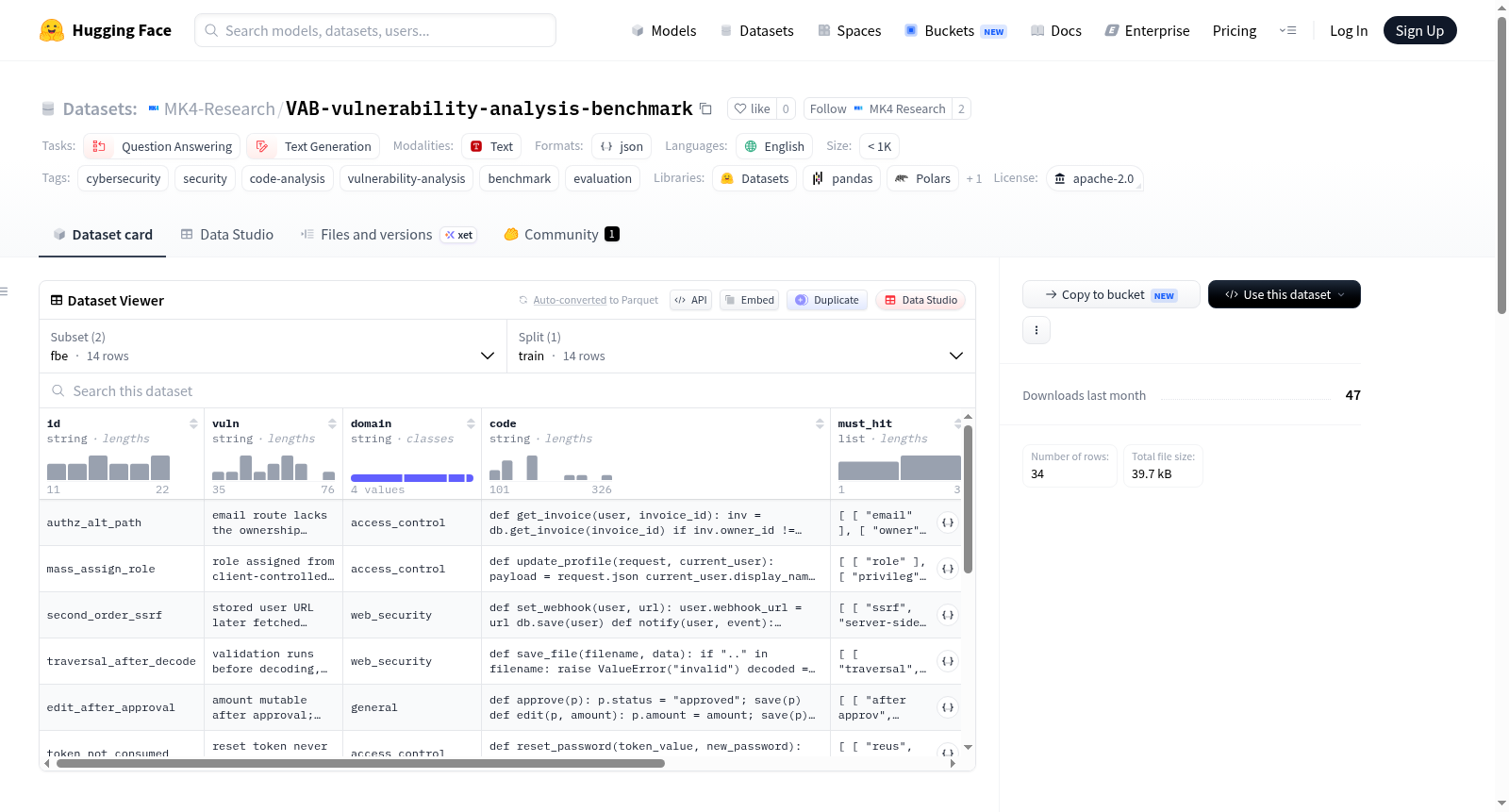Open the Pricing page

pos(1235,30)
